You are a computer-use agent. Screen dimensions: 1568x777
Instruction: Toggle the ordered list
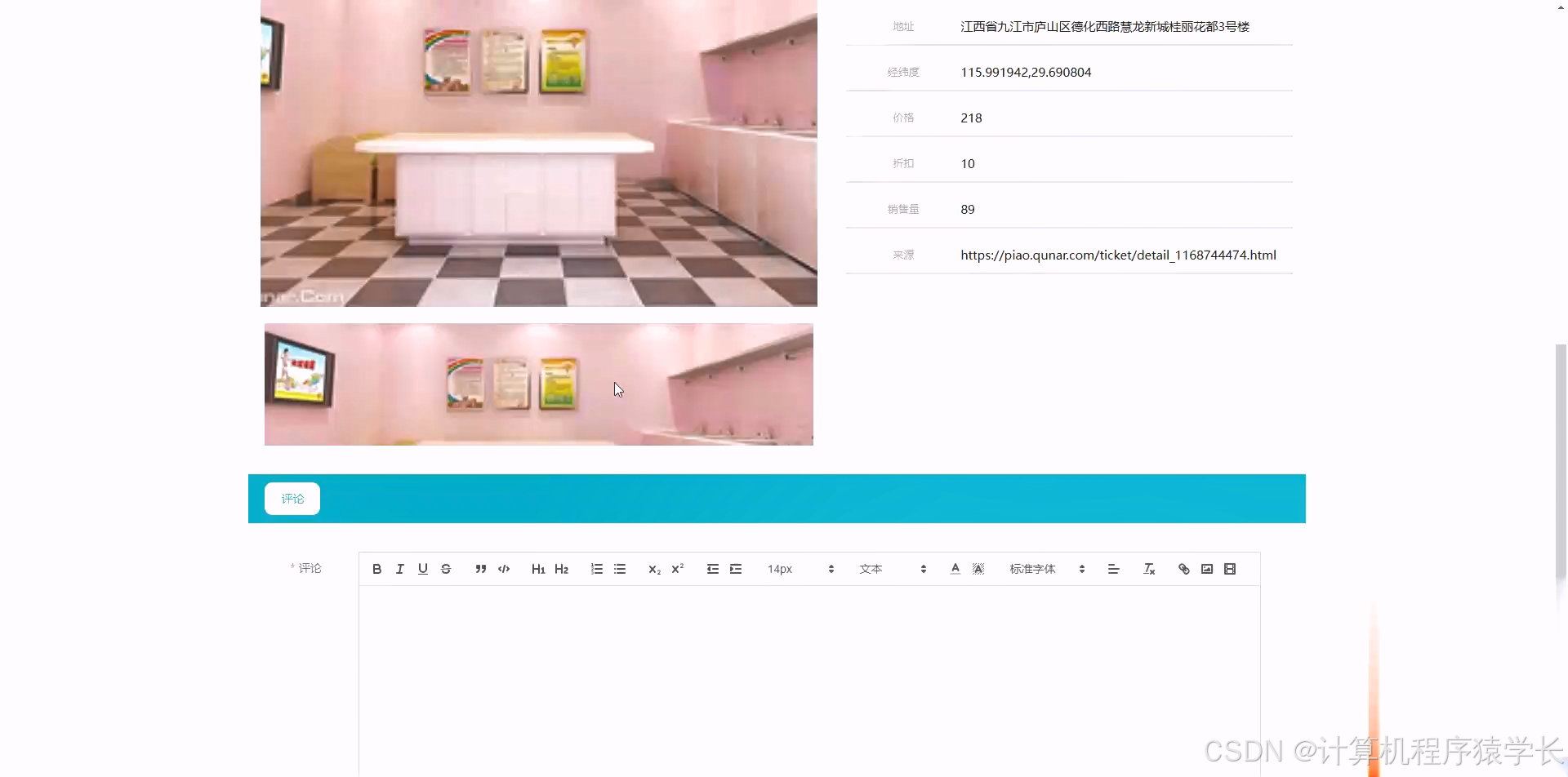(x=597, y=568)
